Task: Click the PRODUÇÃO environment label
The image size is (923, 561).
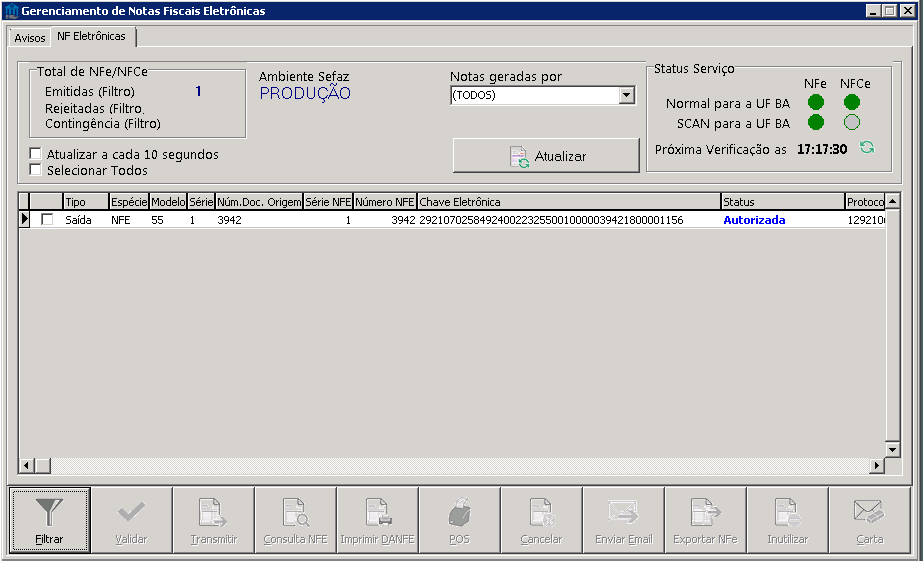Action: 305,93
